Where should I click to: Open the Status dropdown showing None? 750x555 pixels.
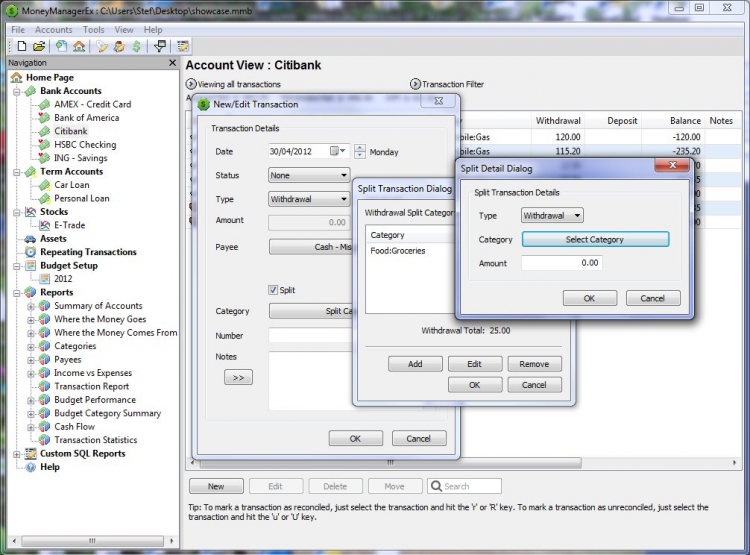309,175
